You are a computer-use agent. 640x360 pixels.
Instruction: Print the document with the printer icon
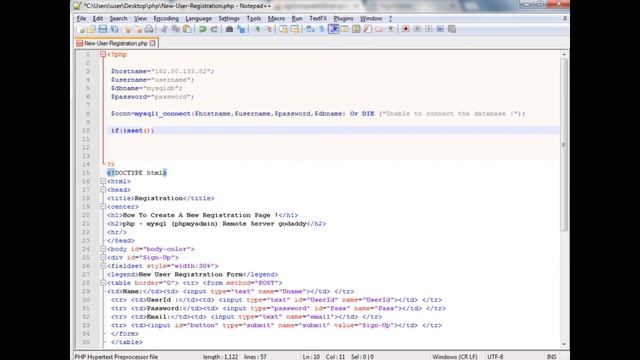[149, 29]
